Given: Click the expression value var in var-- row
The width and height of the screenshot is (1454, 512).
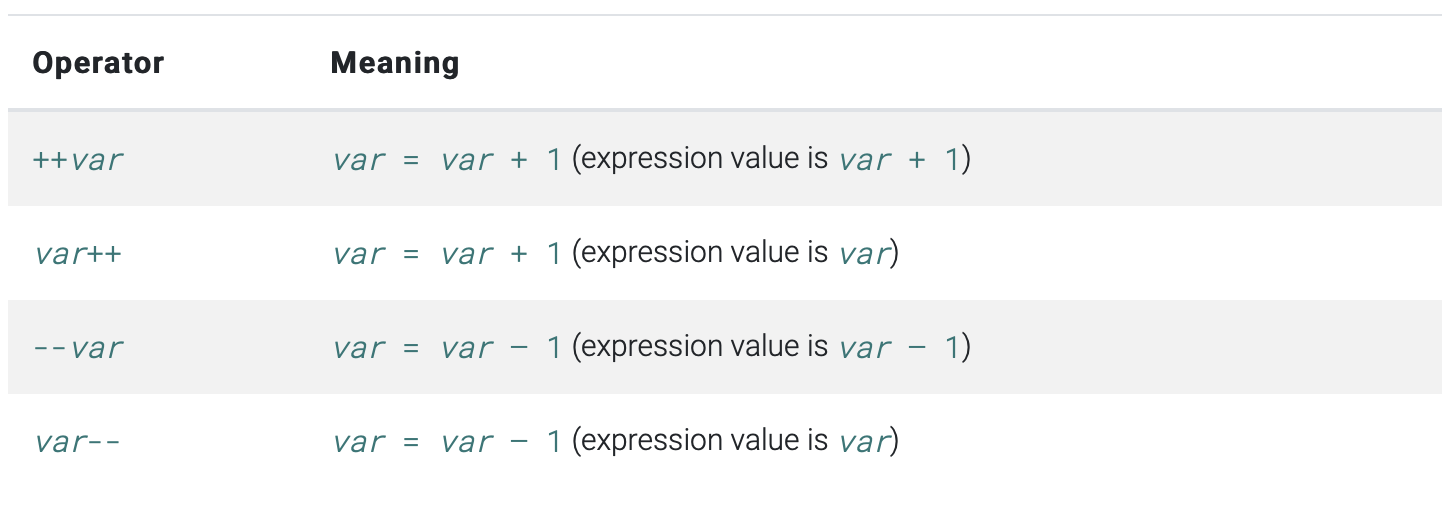Looking at the screenshot, I should [x=864, y=441].
